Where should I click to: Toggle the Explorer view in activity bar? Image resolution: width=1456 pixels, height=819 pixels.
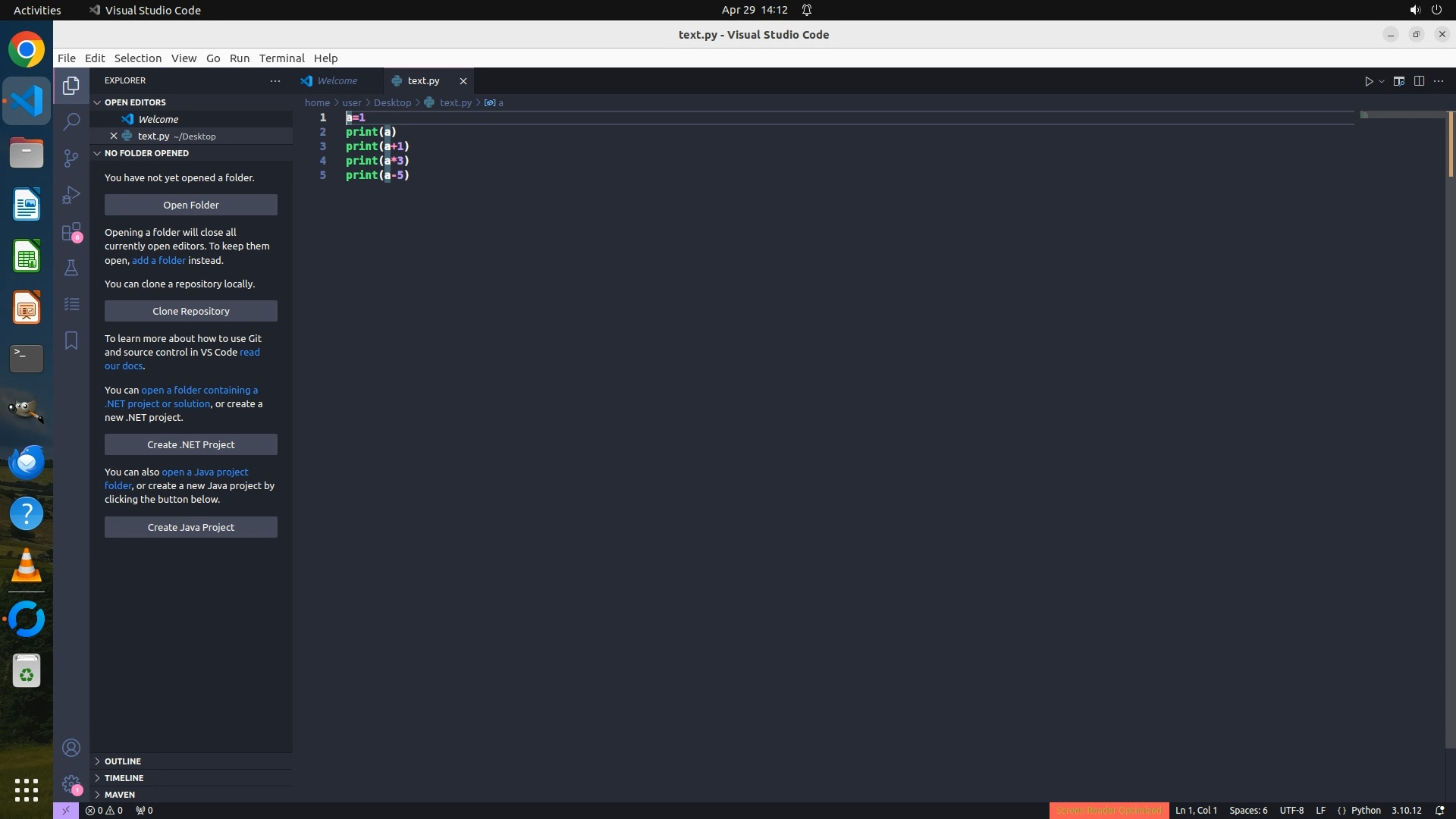(71, 86)
